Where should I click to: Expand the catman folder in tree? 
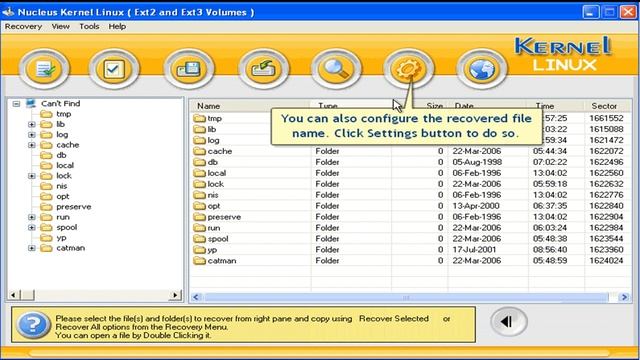coord(32,248)
